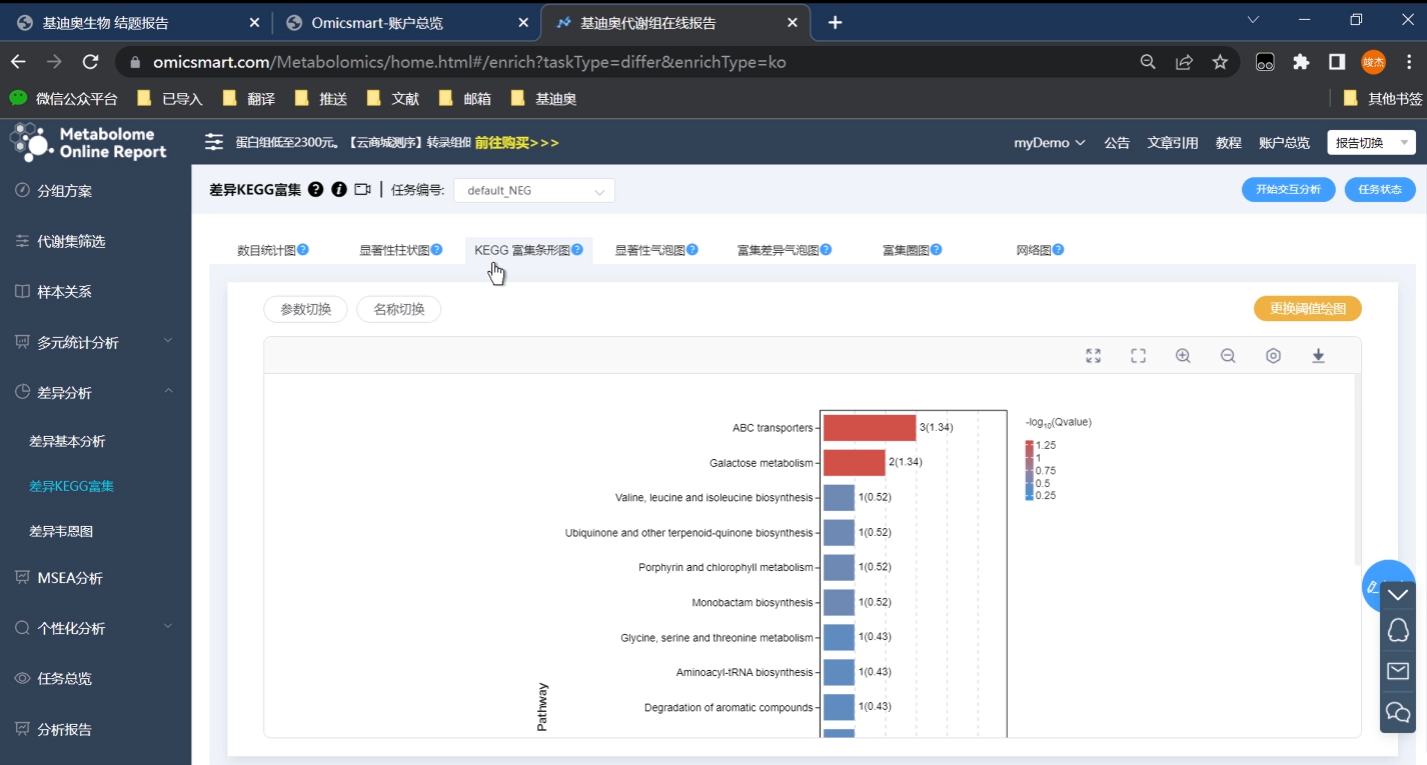Image resolution: width=1427 pixels, height=765 pixels.
Task: Click the -log10(Qvalue) color legend gradient
Action: (1029, 470)
